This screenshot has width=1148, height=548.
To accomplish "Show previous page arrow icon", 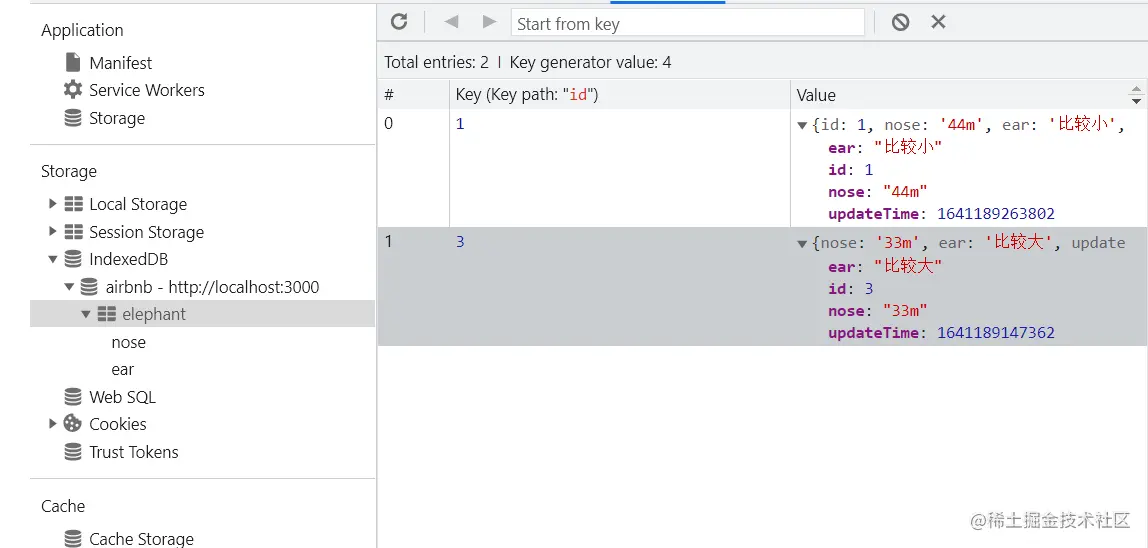I will tap(451, 22).
